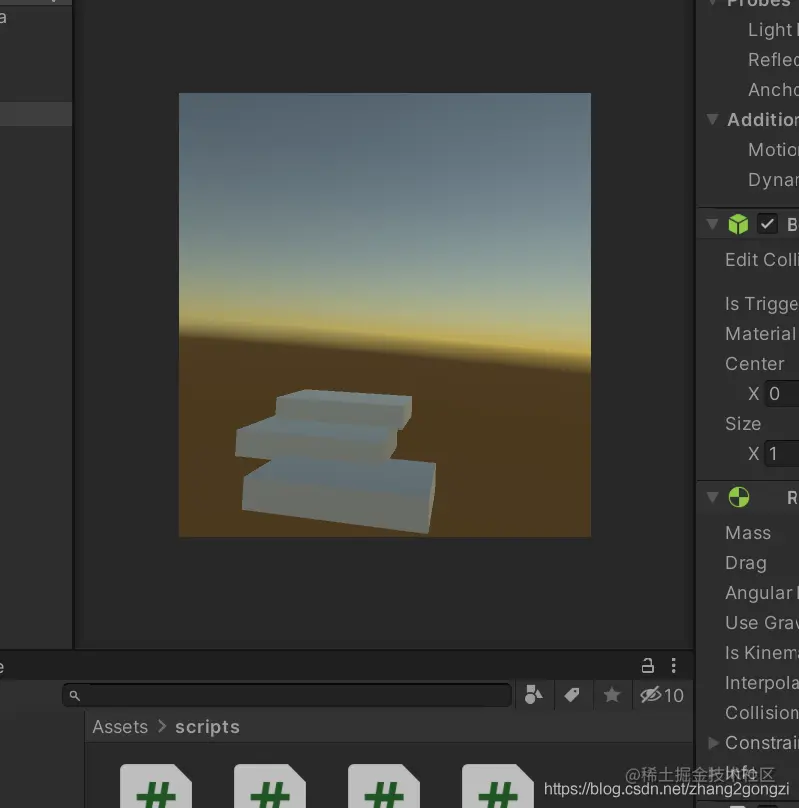Click the Motion Vectors property label
Viewport: 799px width, 808px height.
click(x=773, y=149)
